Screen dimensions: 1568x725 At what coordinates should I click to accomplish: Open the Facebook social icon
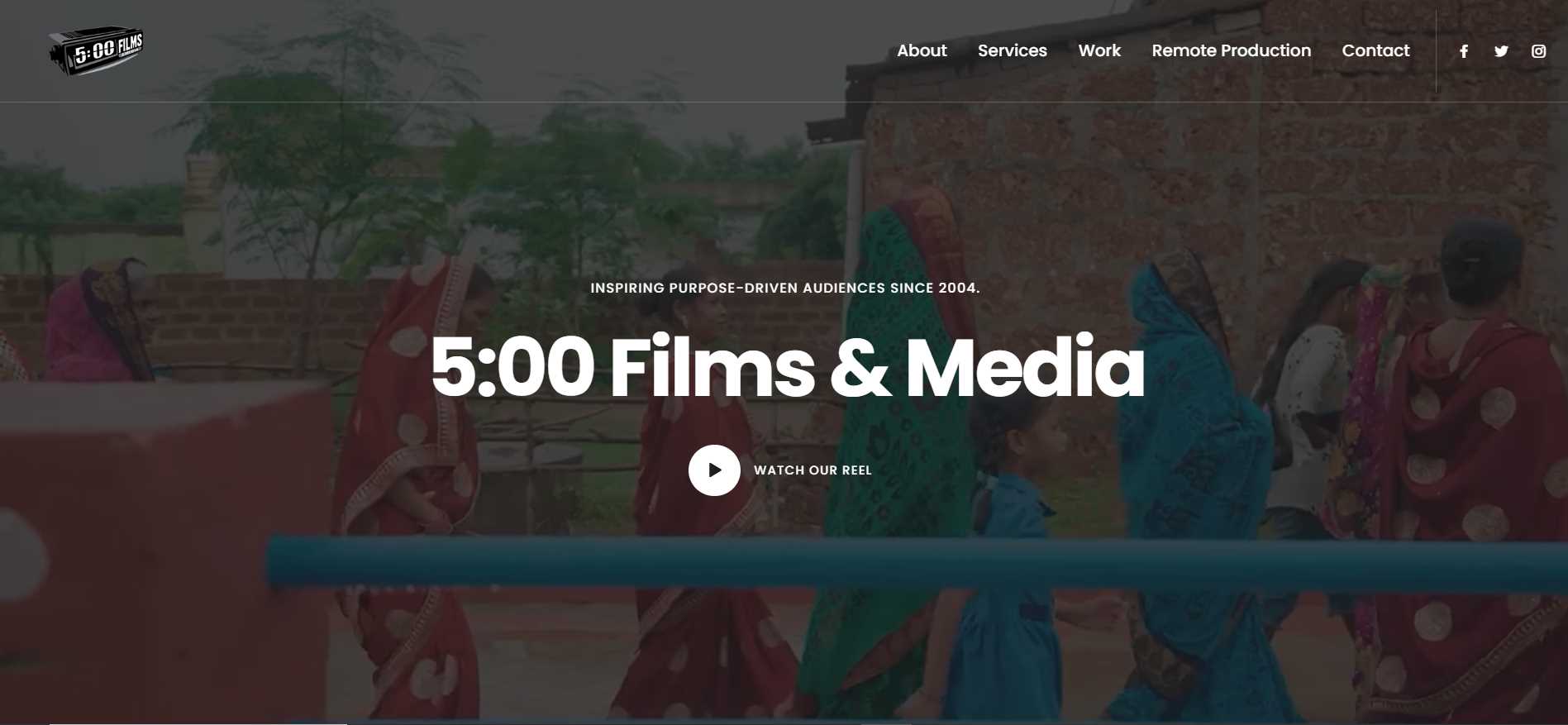click(1464, 51)
